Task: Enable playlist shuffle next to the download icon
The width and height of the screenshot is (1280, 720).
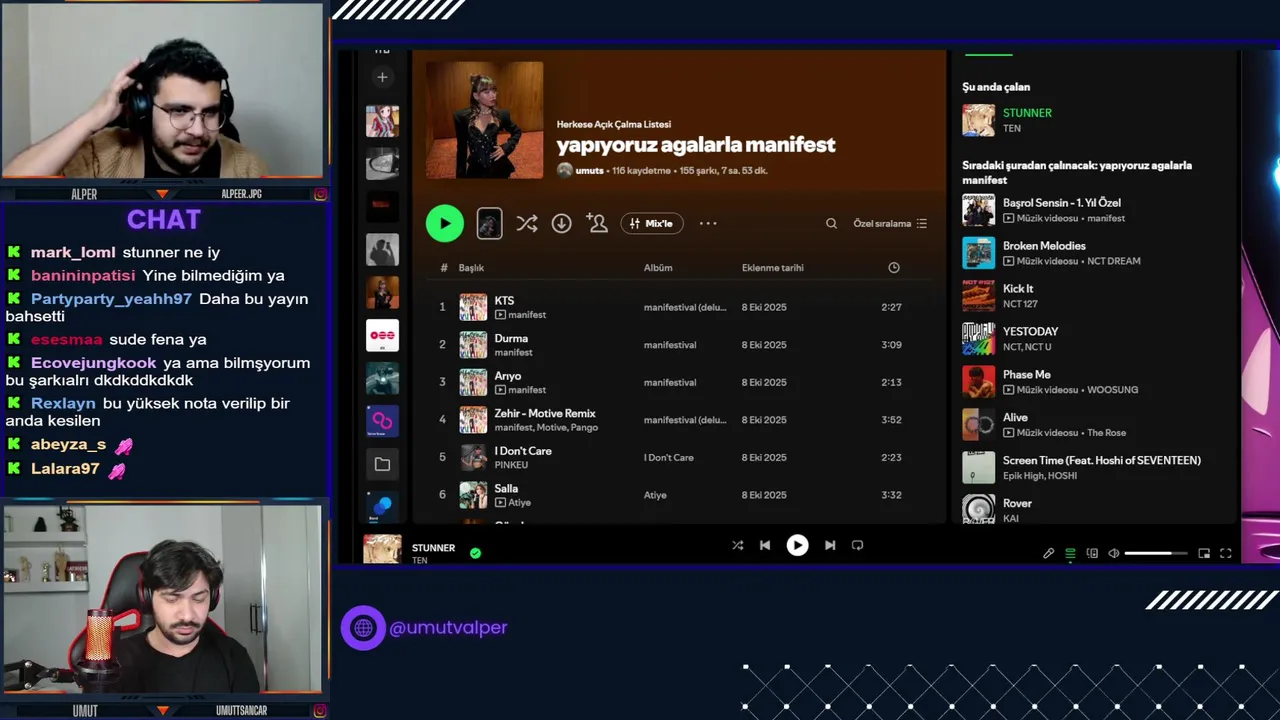Action: tap(527, 223)
